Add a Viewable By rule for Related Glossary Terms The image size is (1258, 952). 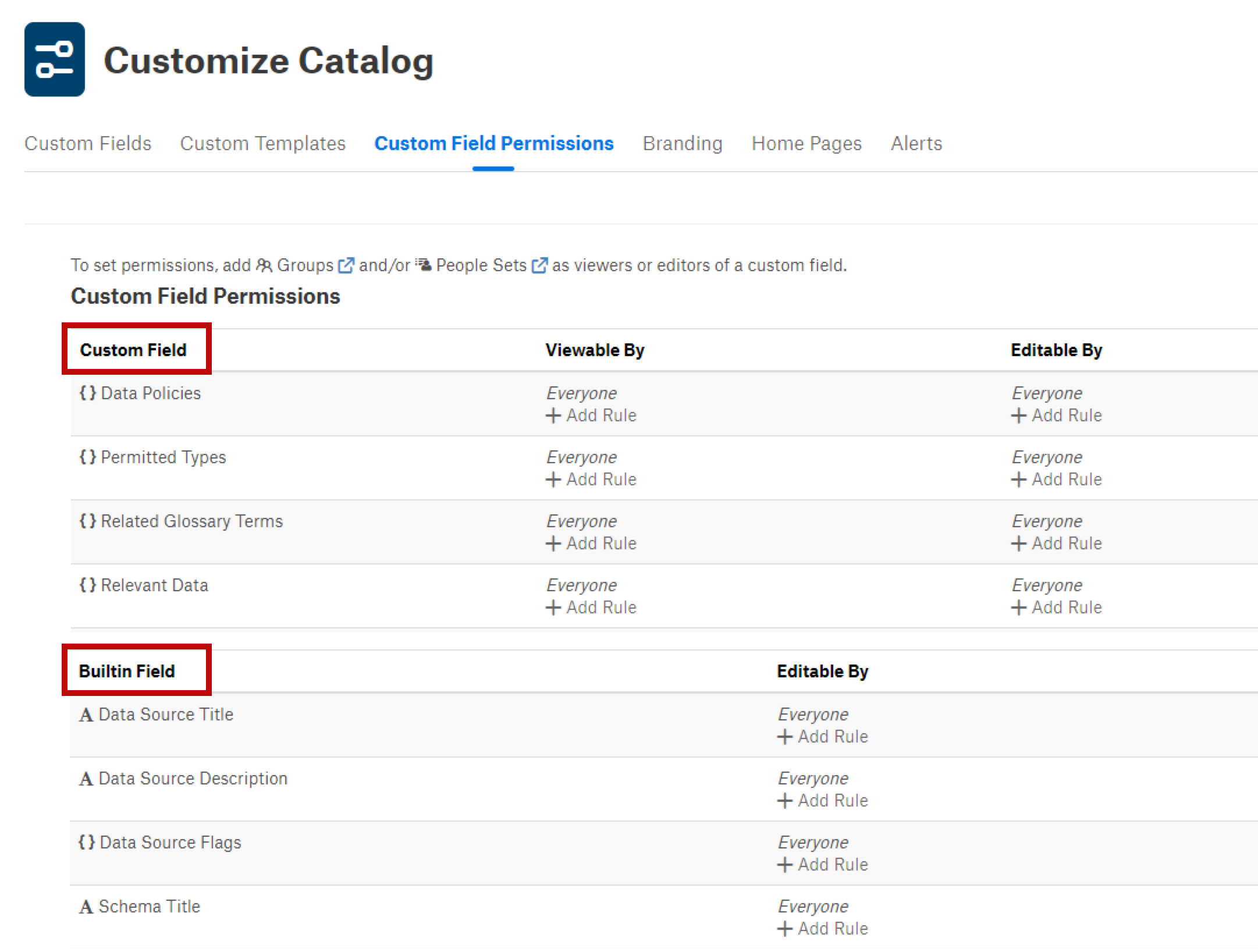pos(591,544)
